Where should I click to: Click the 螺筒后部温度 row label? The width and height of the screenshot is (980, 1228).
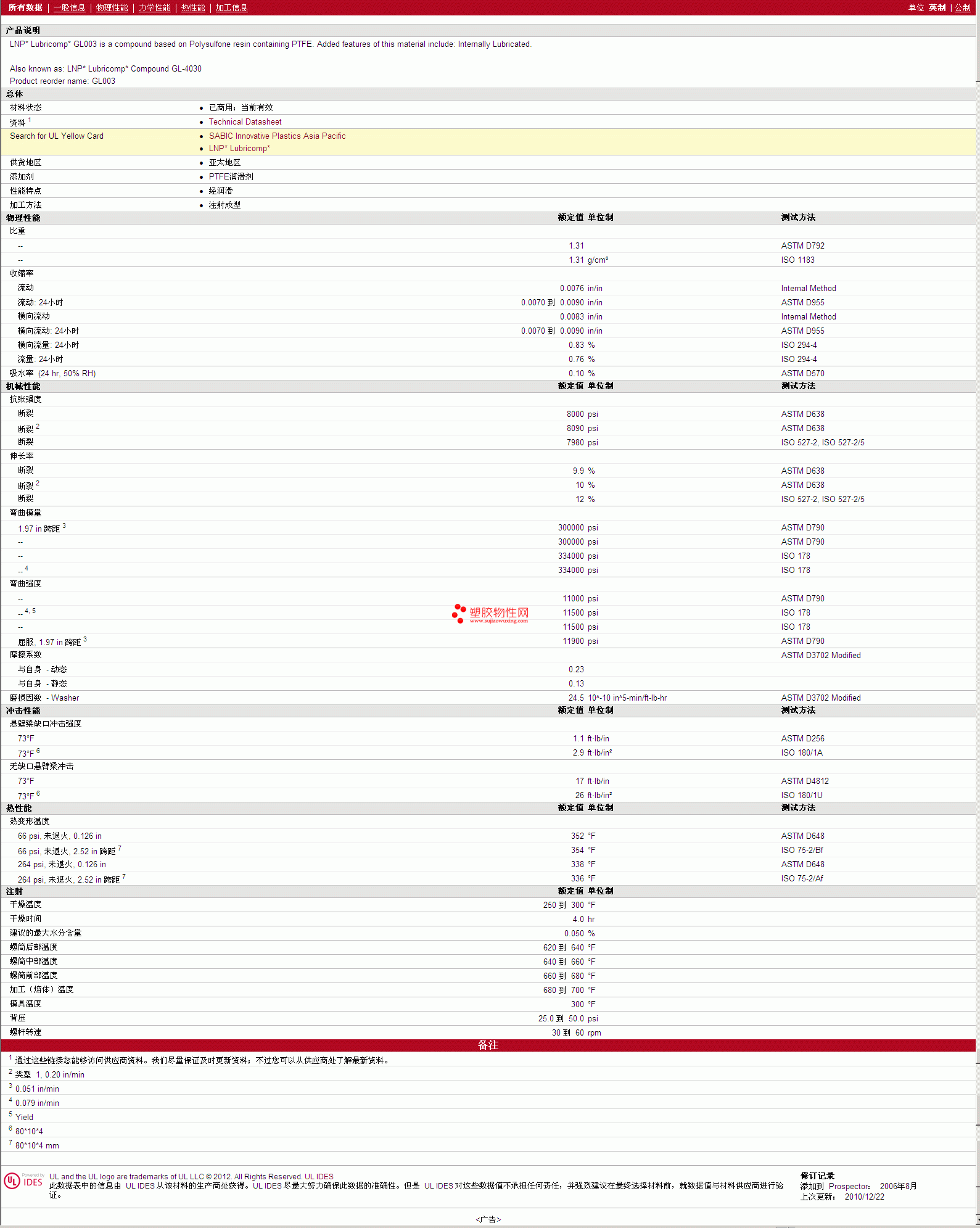pos(33,947)
